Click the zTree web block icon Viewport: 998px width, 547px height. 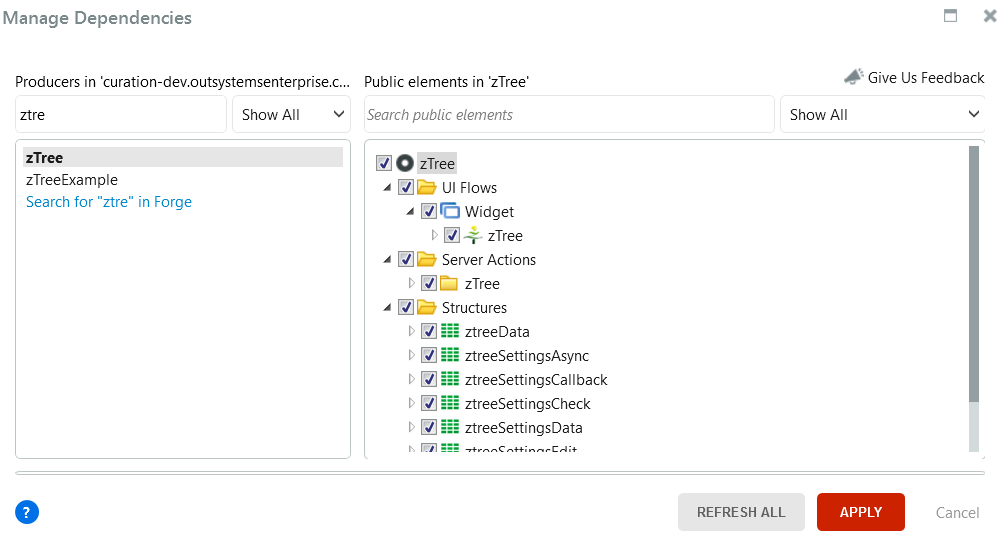pyautogui.click(x=472, y=235)
